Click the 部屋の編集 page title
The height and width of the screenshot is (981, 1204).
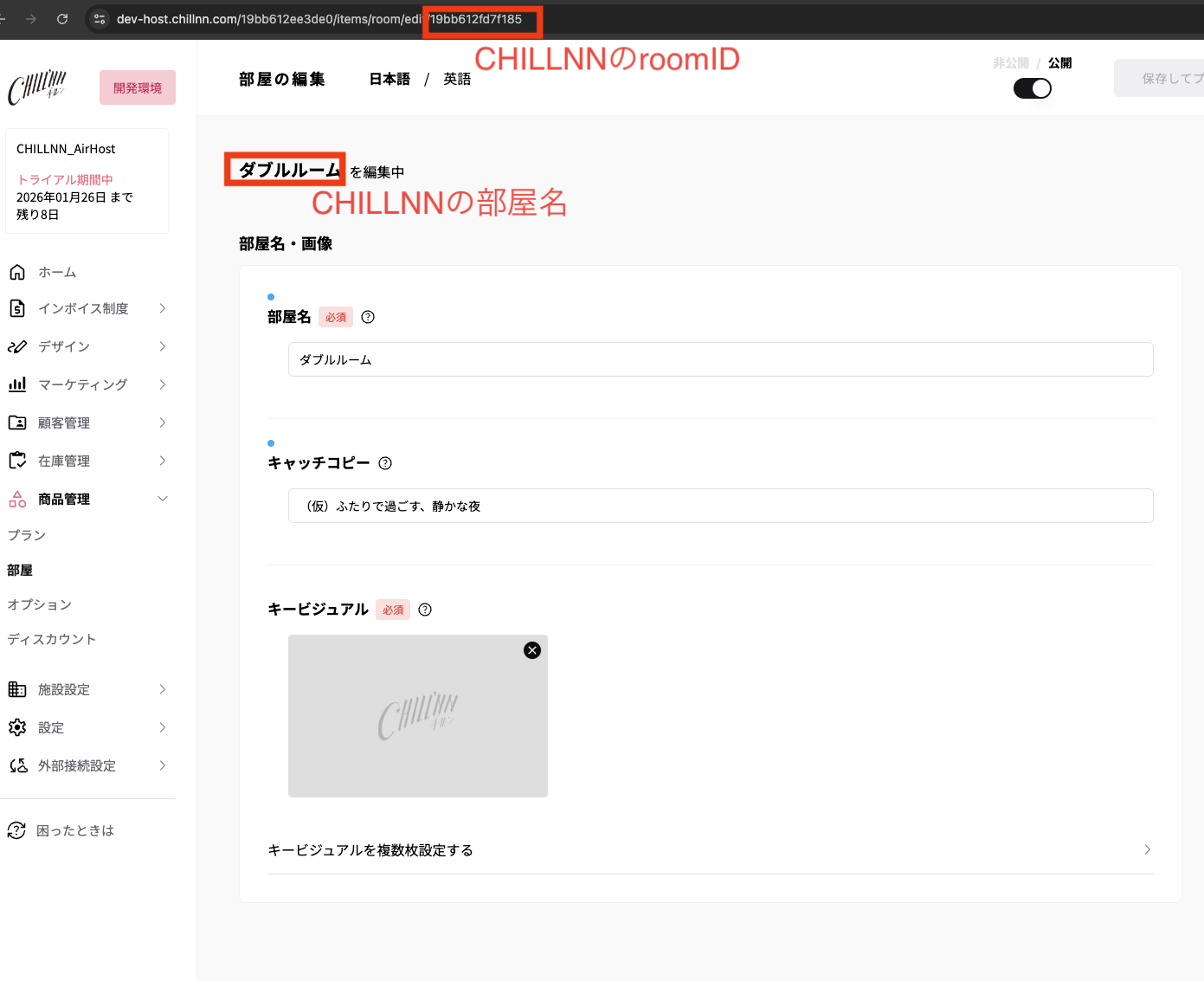(282, 79)
